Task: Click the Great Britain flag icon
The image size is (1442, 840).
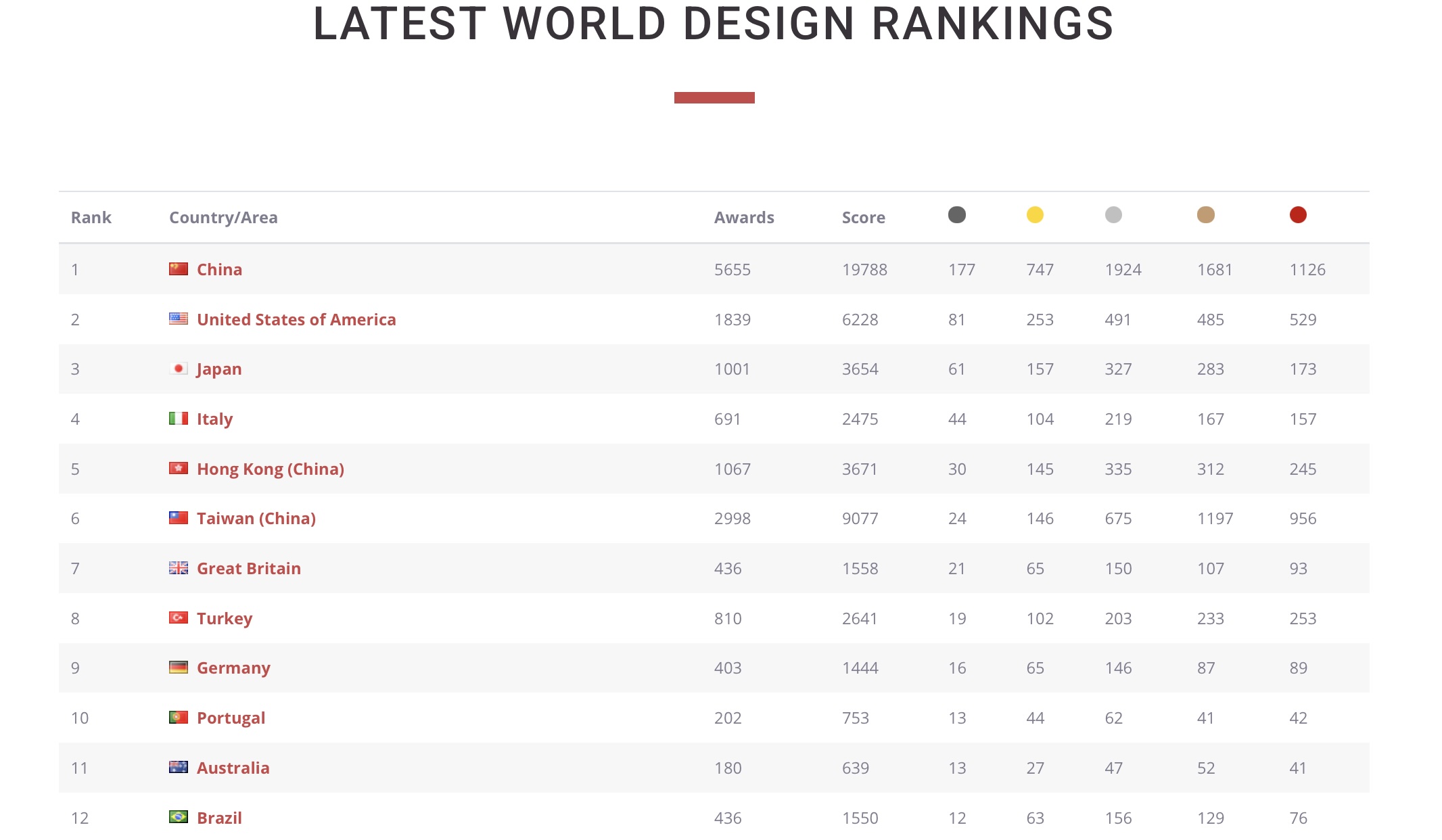Action: coord(179,568)
